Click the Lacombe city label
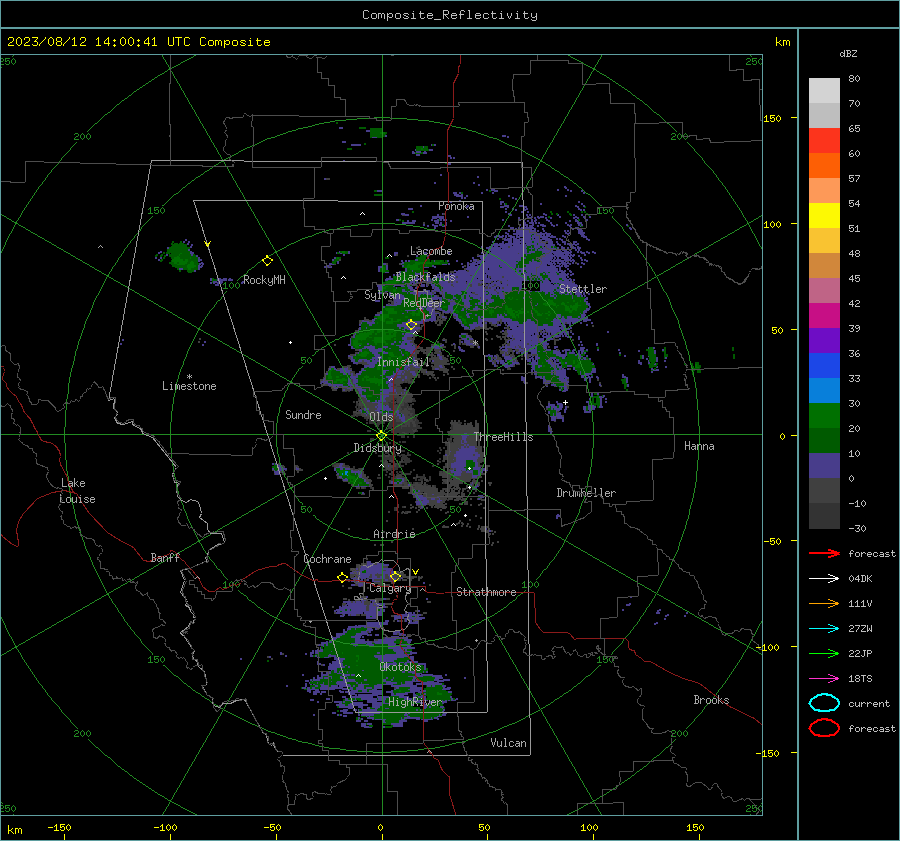 click(x=431, y=251)
